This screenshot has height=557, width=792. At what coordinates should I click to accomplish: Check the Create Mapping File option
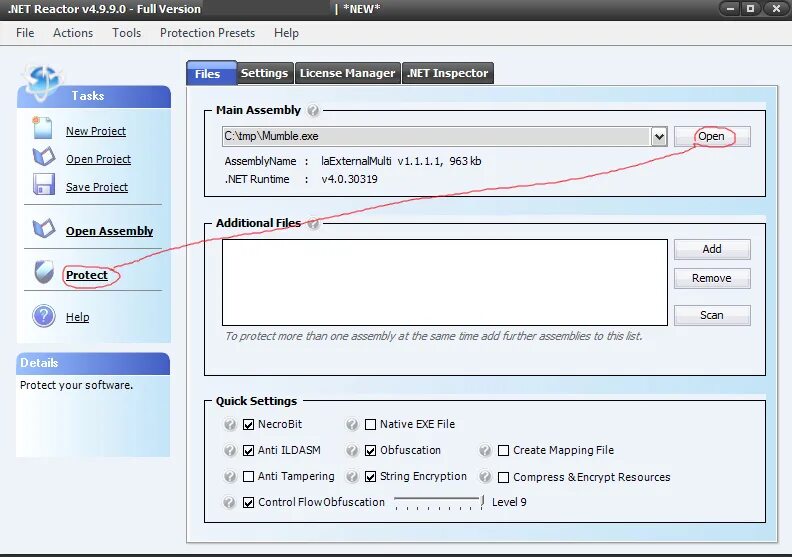tap(504, 450)
